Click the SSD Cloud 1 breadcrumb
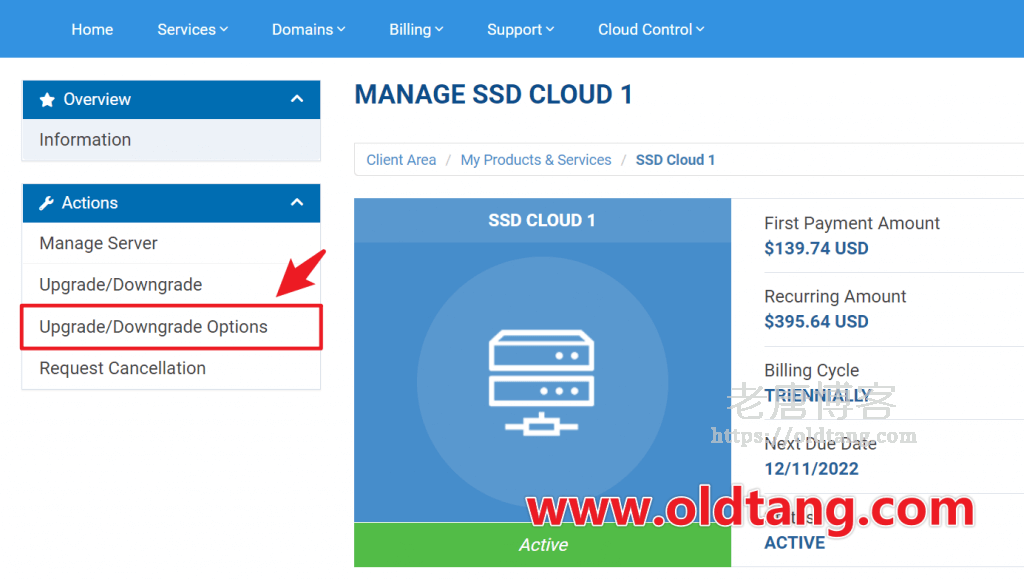This screenshot has width=1024, height=579. click(675, 160)
